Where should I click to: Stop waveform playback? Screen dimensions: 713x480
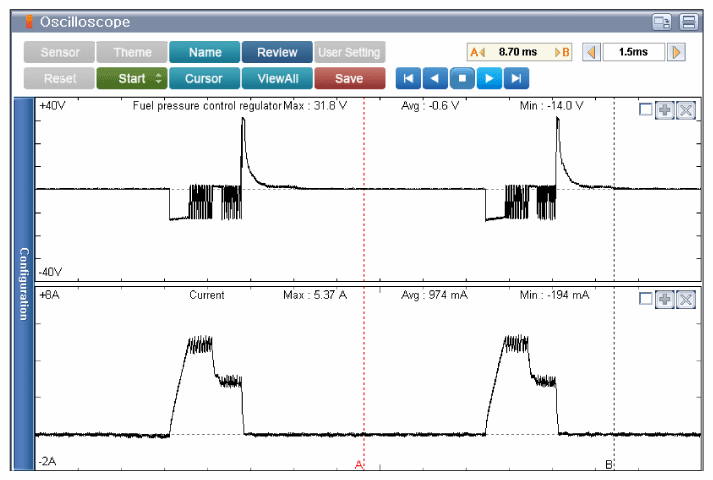pyautogui.click(x=462, y=78)
